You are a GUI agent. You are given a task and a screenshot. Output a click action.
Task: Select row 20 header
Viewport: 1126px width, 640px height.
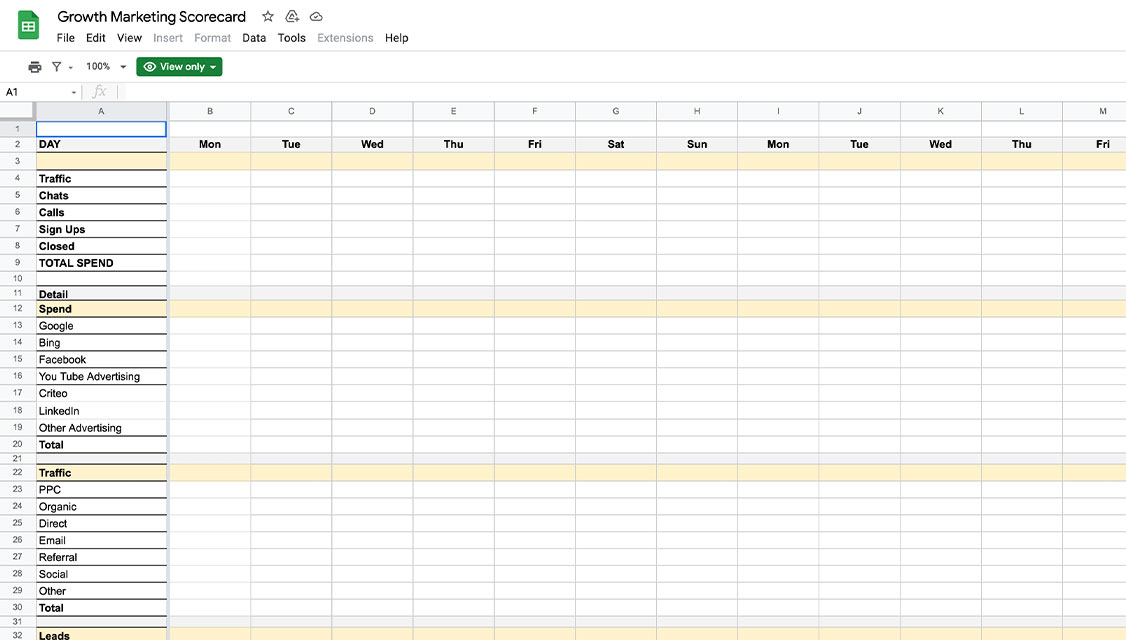click(x=17, y=445)
